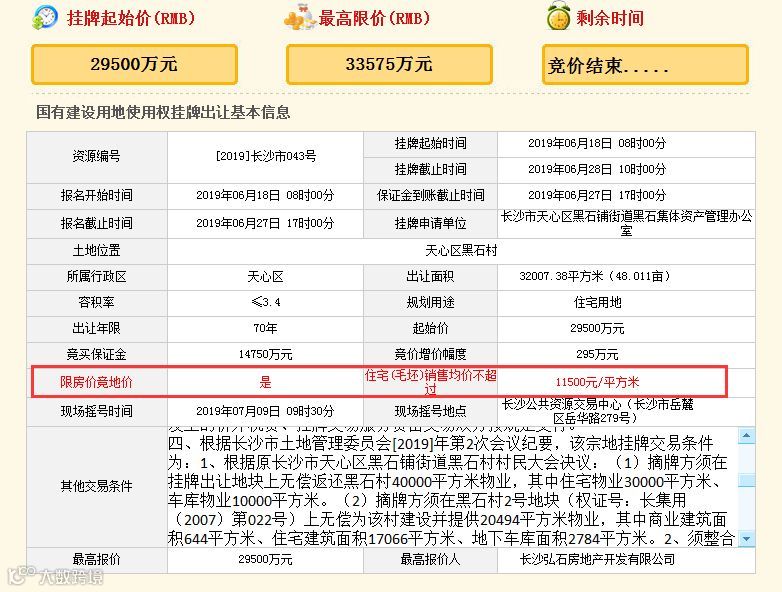Click the 竞价增价幅度 label
The width and height of the screenshot is (782, 592).
(x=430, y=355)
